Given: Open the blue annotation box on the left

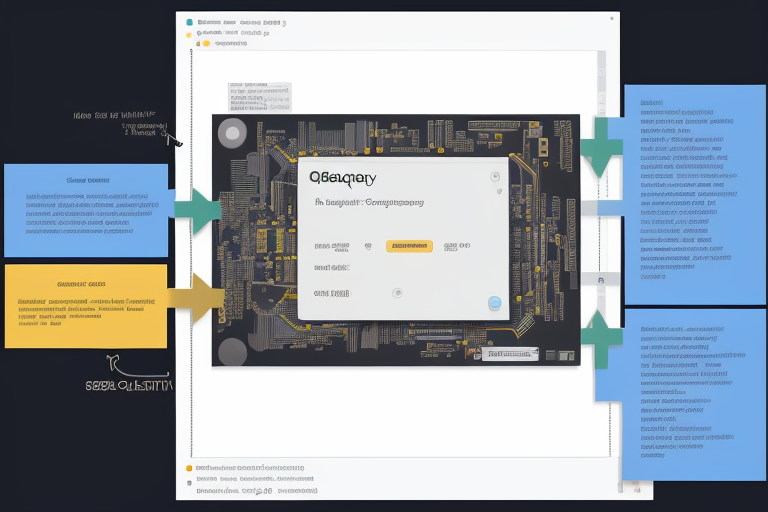Looking at the screenshot, I should tap(86, 211).
